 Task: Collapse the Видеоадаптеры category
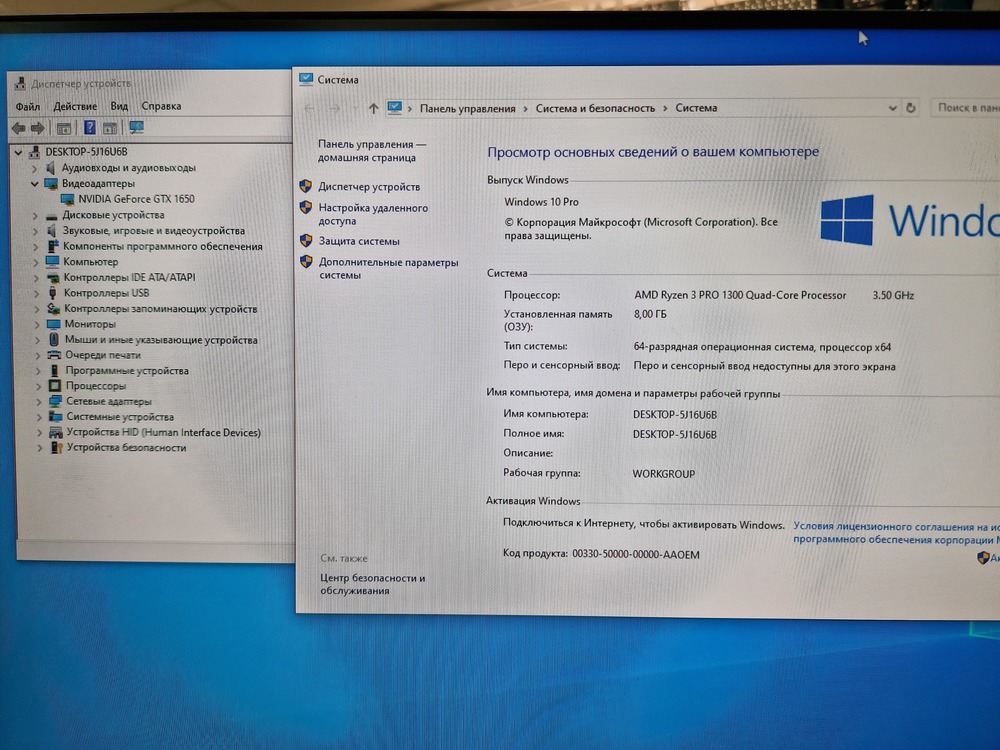34,184
